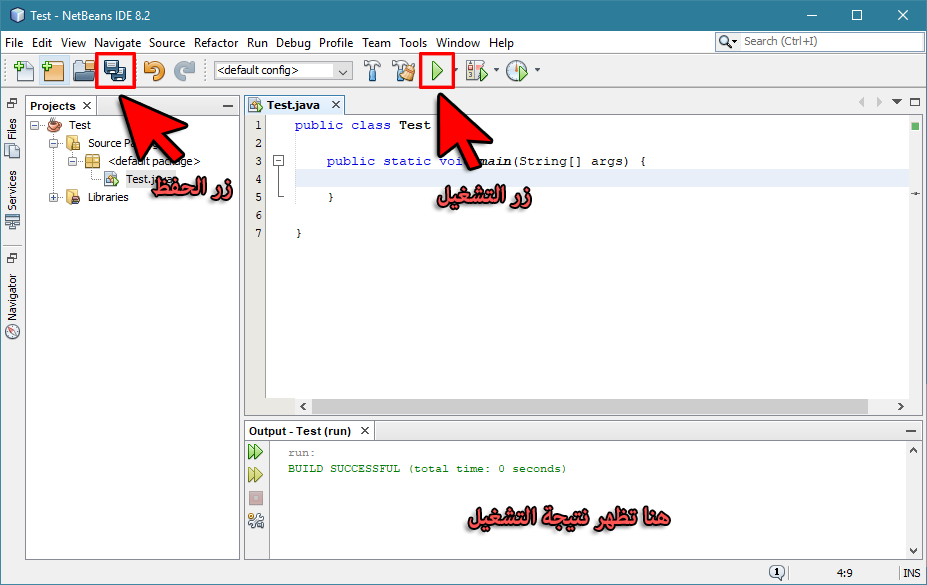Collapse the Source Packages node

53,143
